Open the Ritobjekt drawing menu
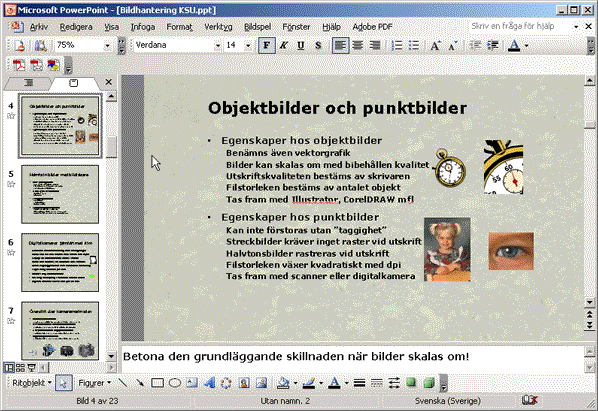 pos(32,383)
